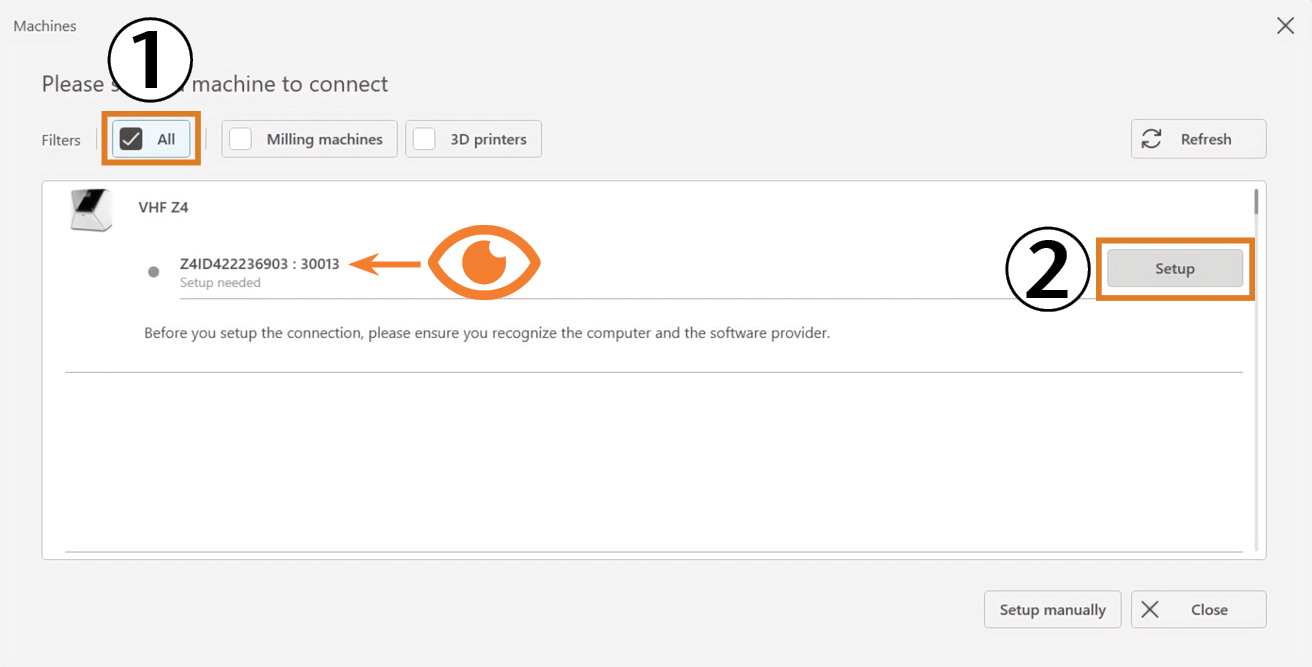
Task: Select machine entry Z4ID422236903 : 30013
Action: tap(259, 264)
